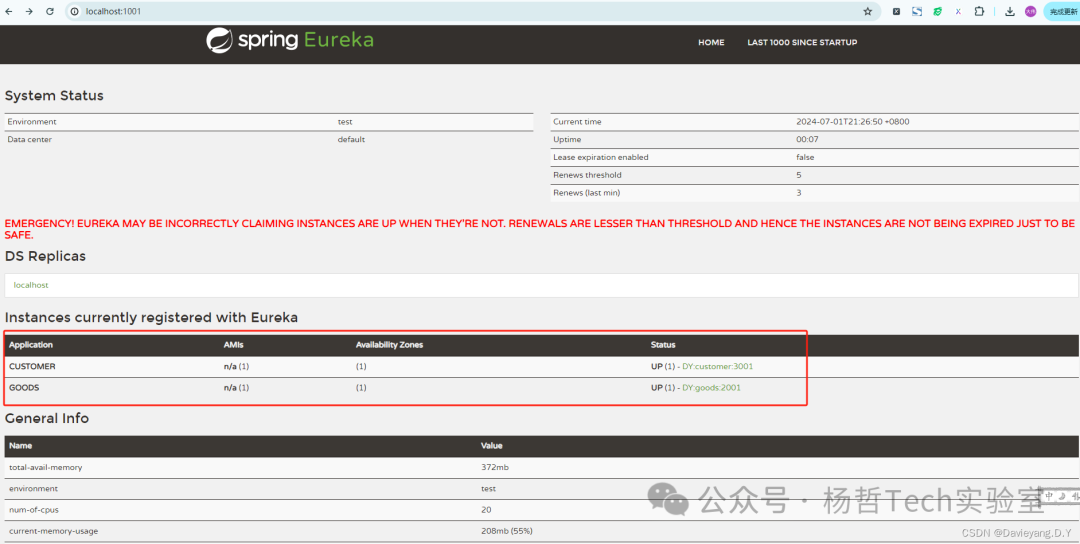Click the General Info heading

point(47,419)
